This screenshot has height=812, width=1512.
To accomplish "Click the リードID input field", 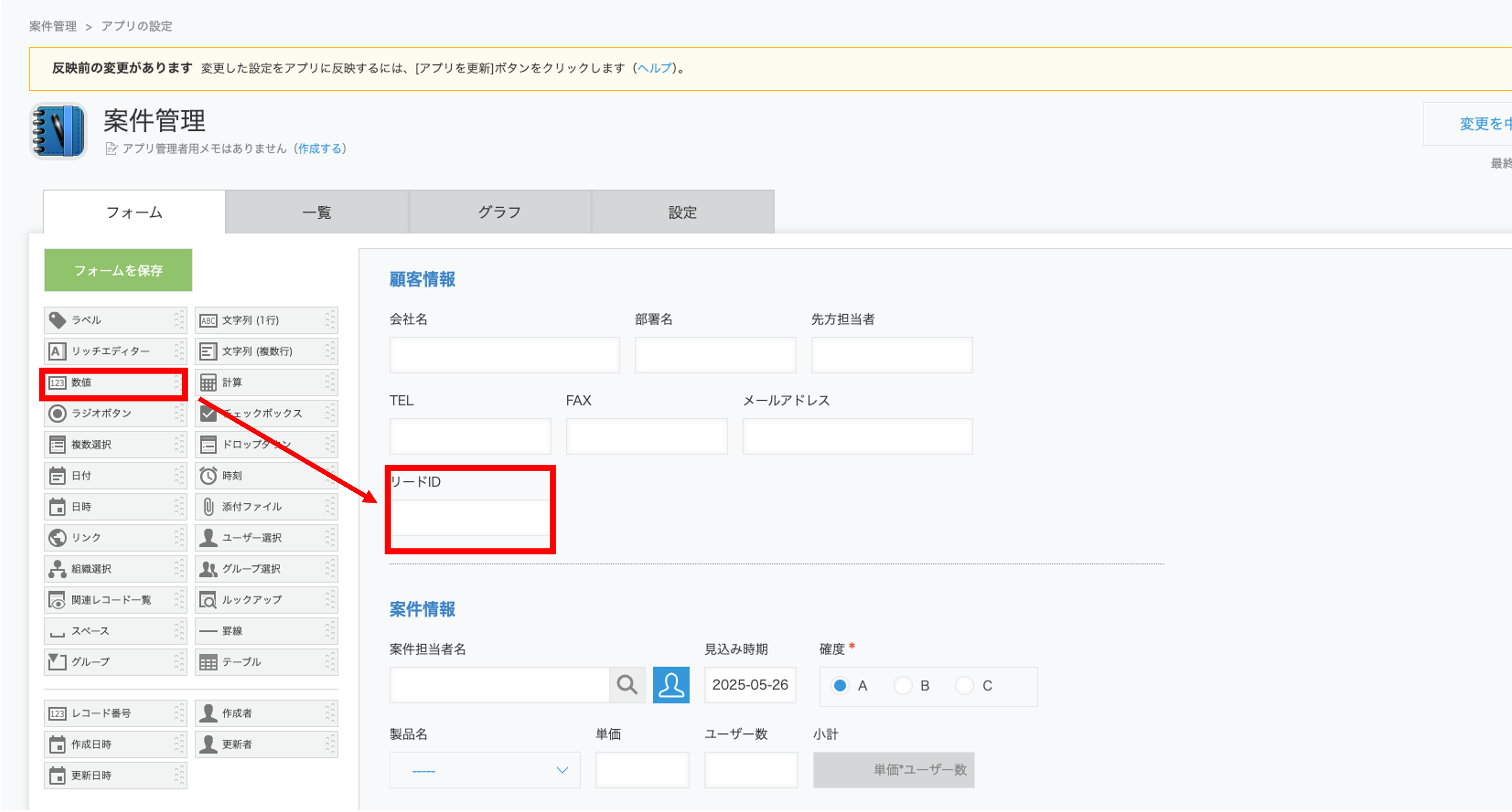I will pos(470,518).
